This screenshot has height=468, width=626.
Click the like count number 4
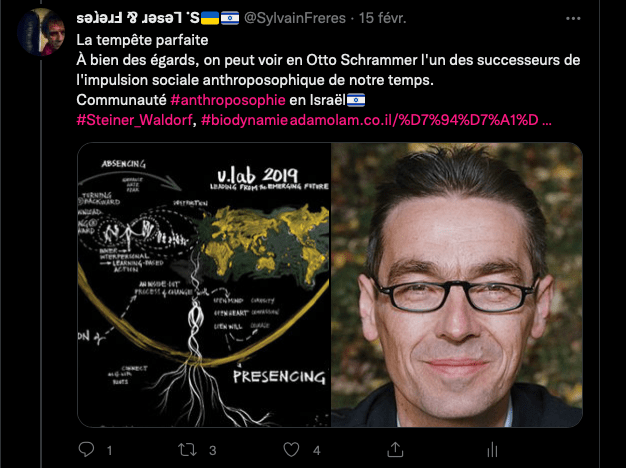(x=317, y=451)
